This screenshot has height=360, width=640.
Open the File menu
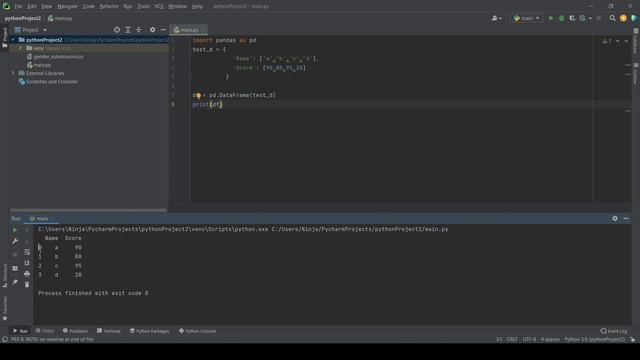18,7
